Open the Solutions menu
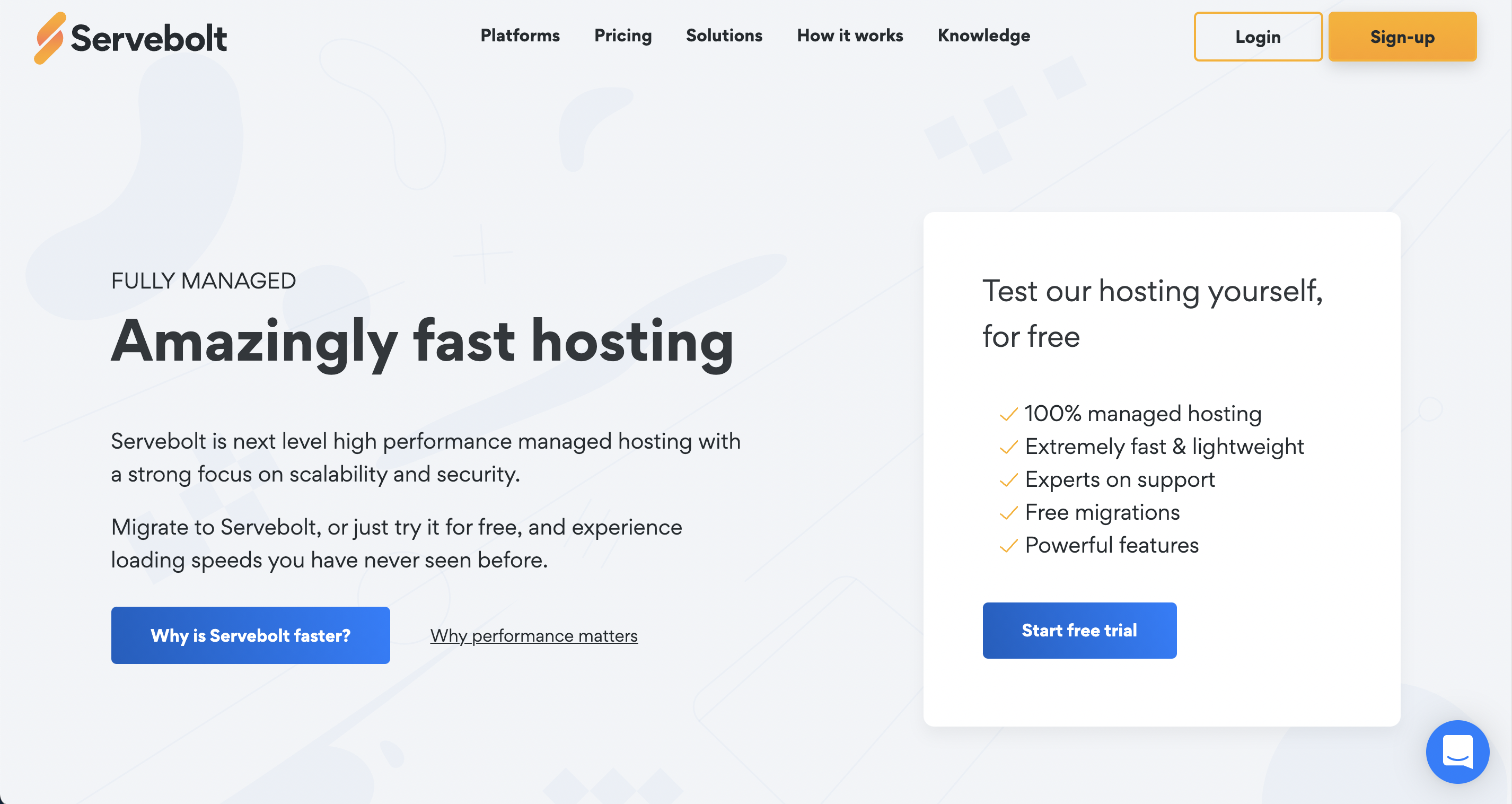1512x804 pixels. click(x=724, y=36)
